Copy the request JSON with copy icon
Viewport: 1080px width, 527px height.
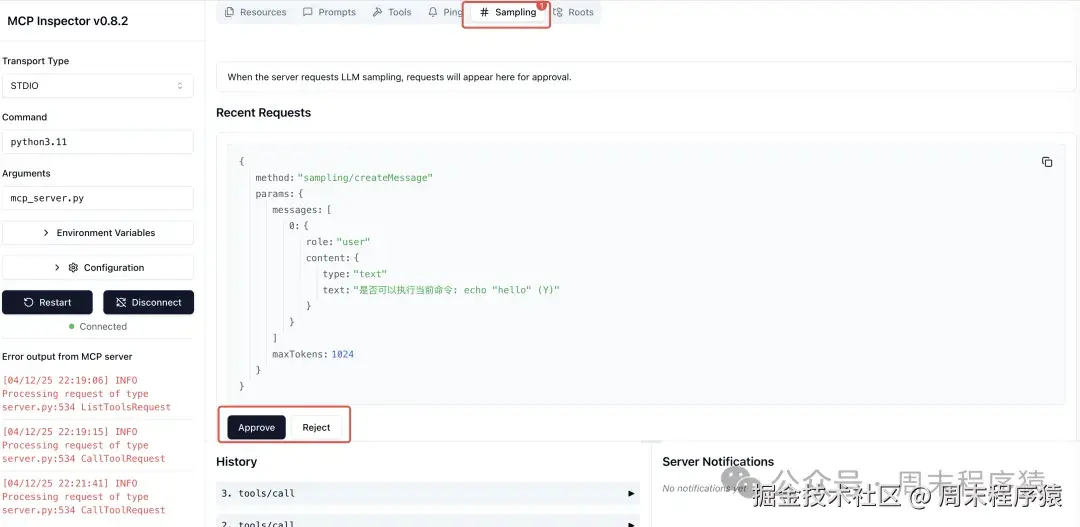(x=1047, y=162)
